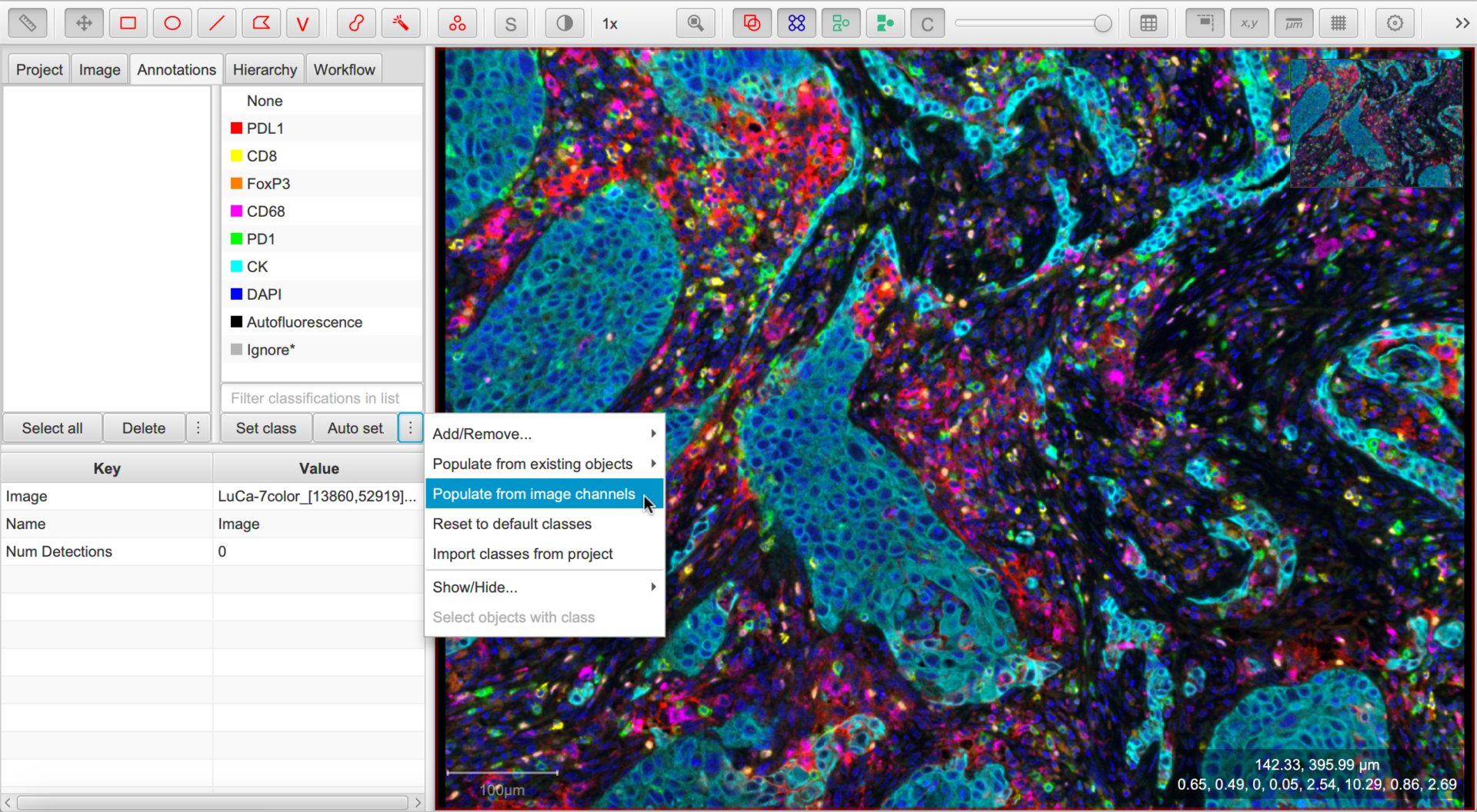Choose Populate from image channels

[x=545, y=494]
